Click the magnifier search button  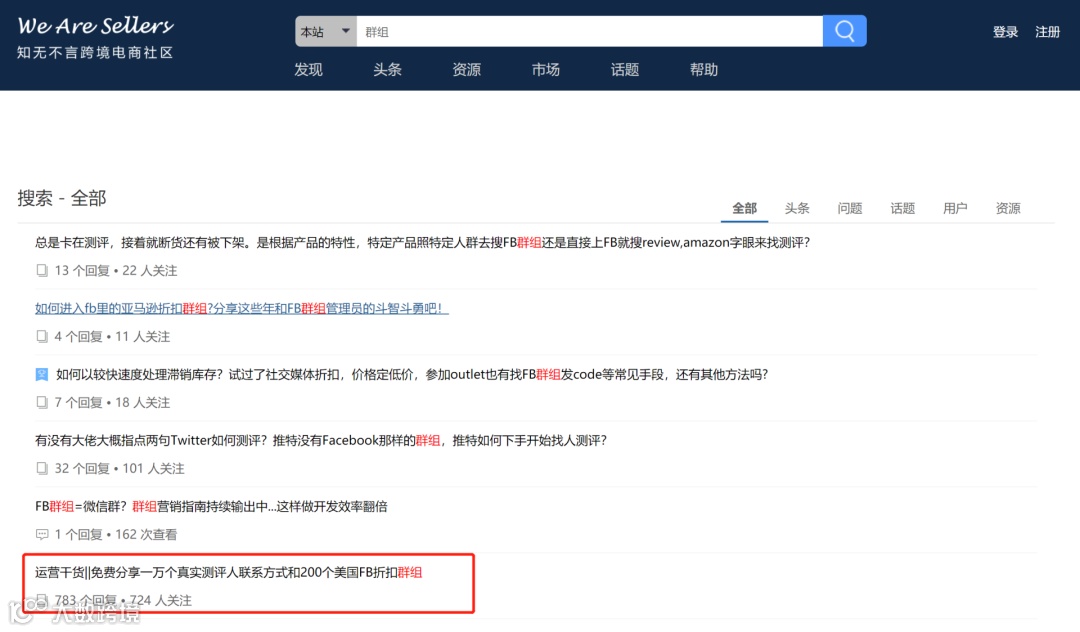[844, 31]
